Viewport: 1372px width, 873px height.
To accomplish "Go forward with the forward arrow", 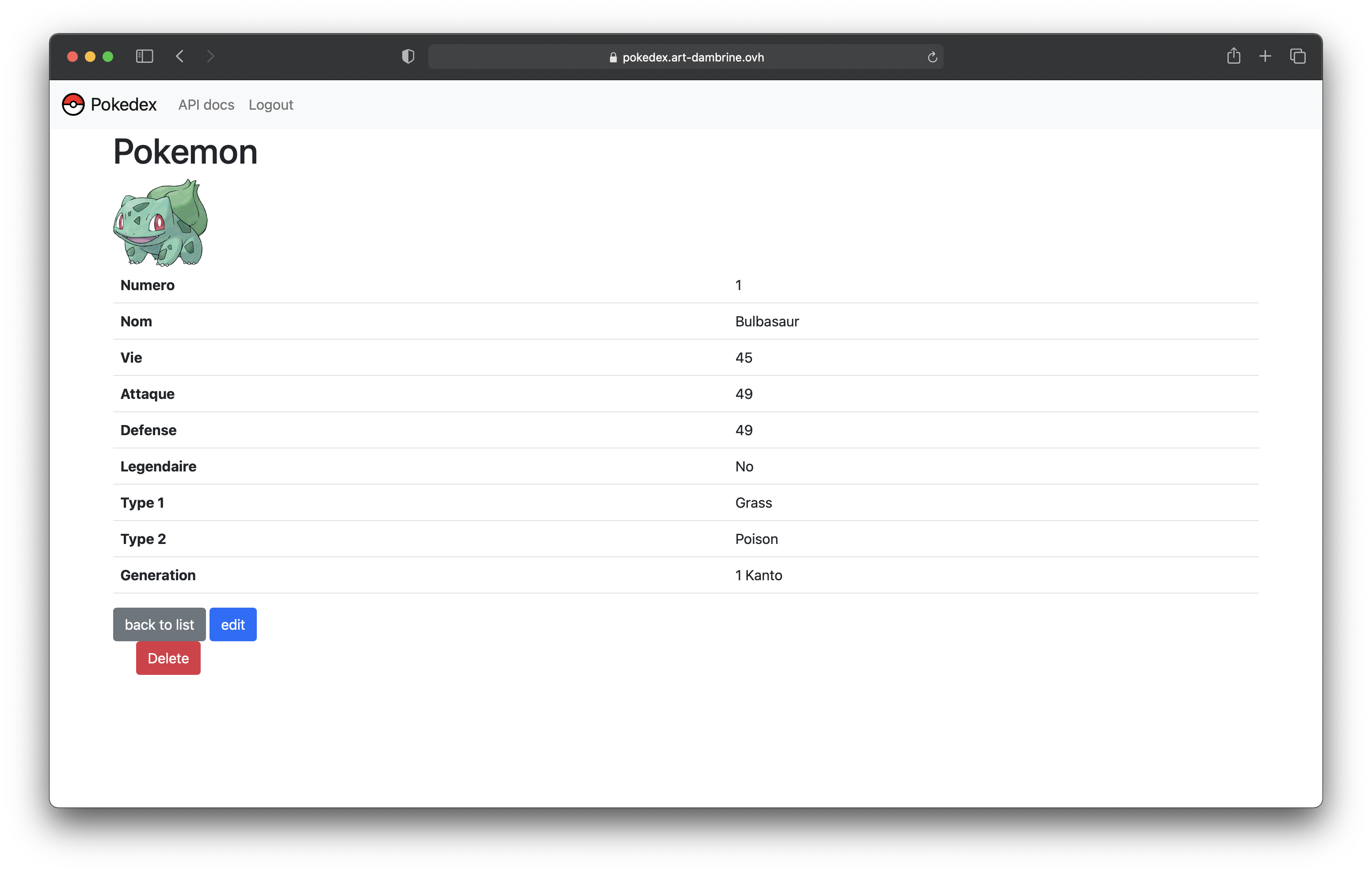I will coord(211,57).
